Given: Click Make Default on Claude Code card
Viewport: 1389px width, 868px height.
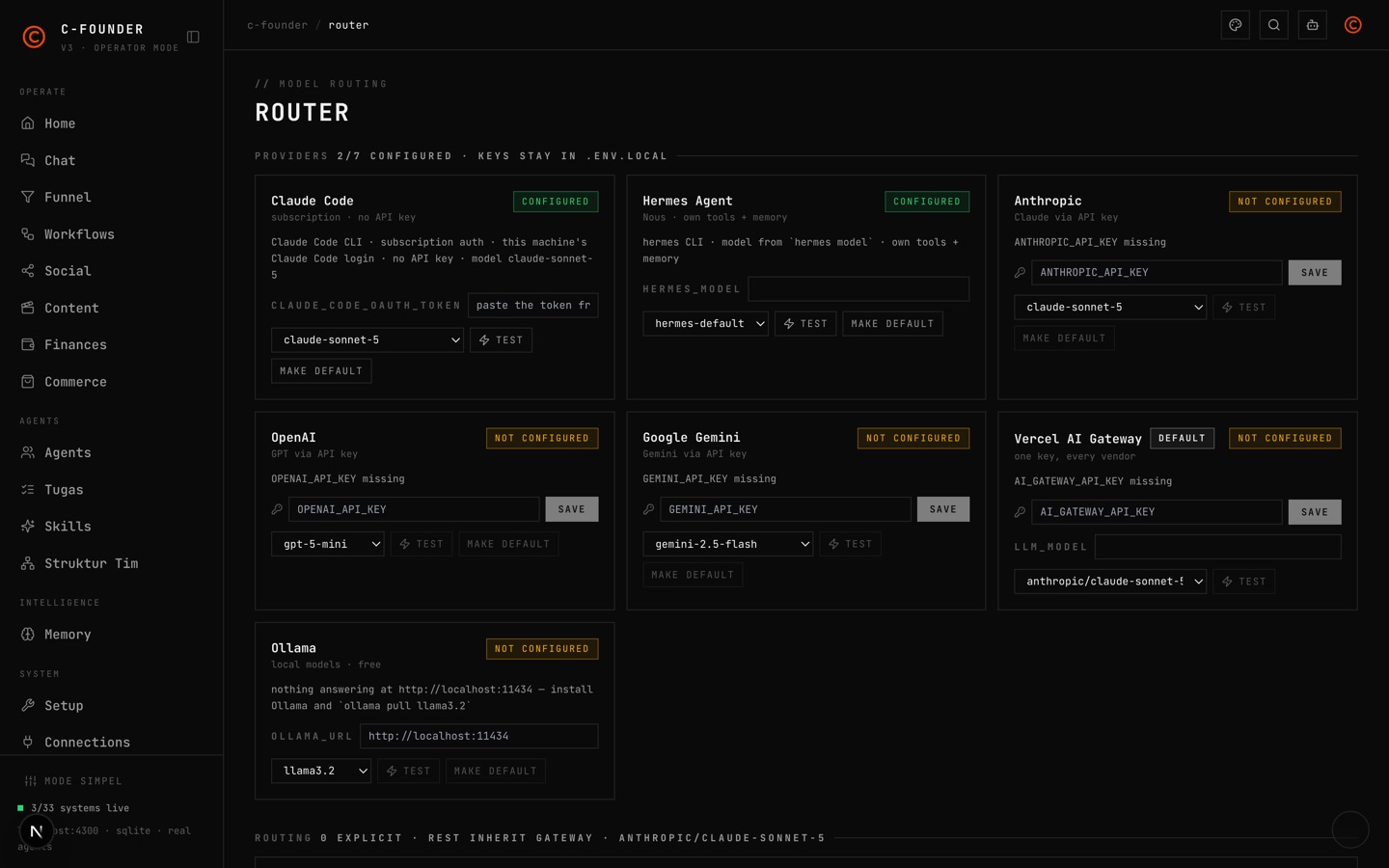Looking at the screenshot, I should pos(321,370).
